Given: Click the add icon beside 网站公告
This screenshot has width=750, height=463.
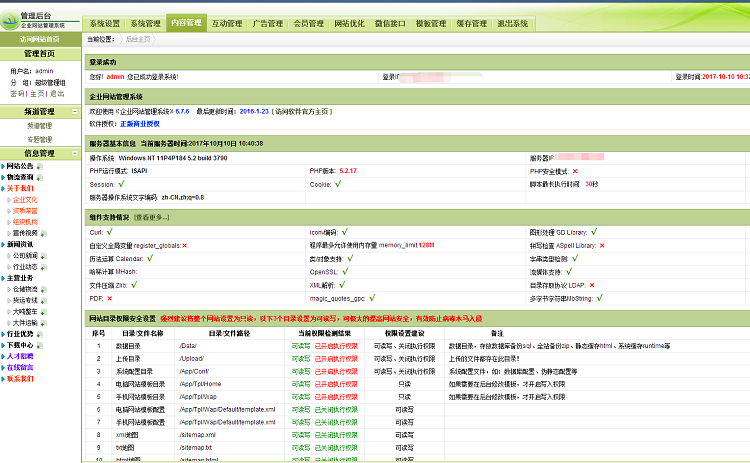Looking at the screenshot, I should [x=40, y=166].
